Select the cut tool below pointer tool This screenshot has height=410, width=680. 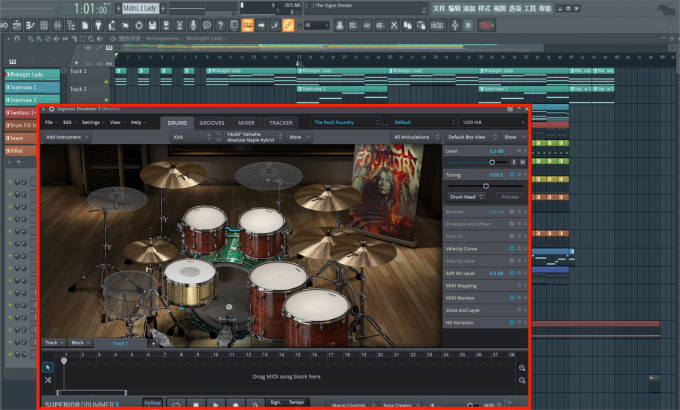(48, 380)
